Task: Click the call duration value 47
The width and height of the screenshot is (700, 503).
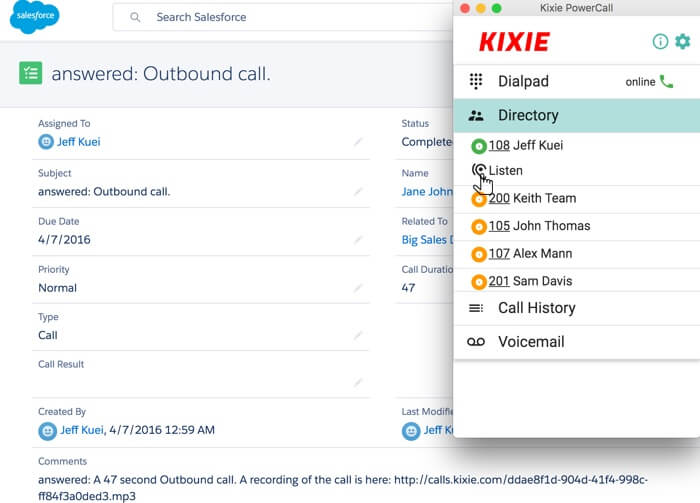Action: (408, 288)
